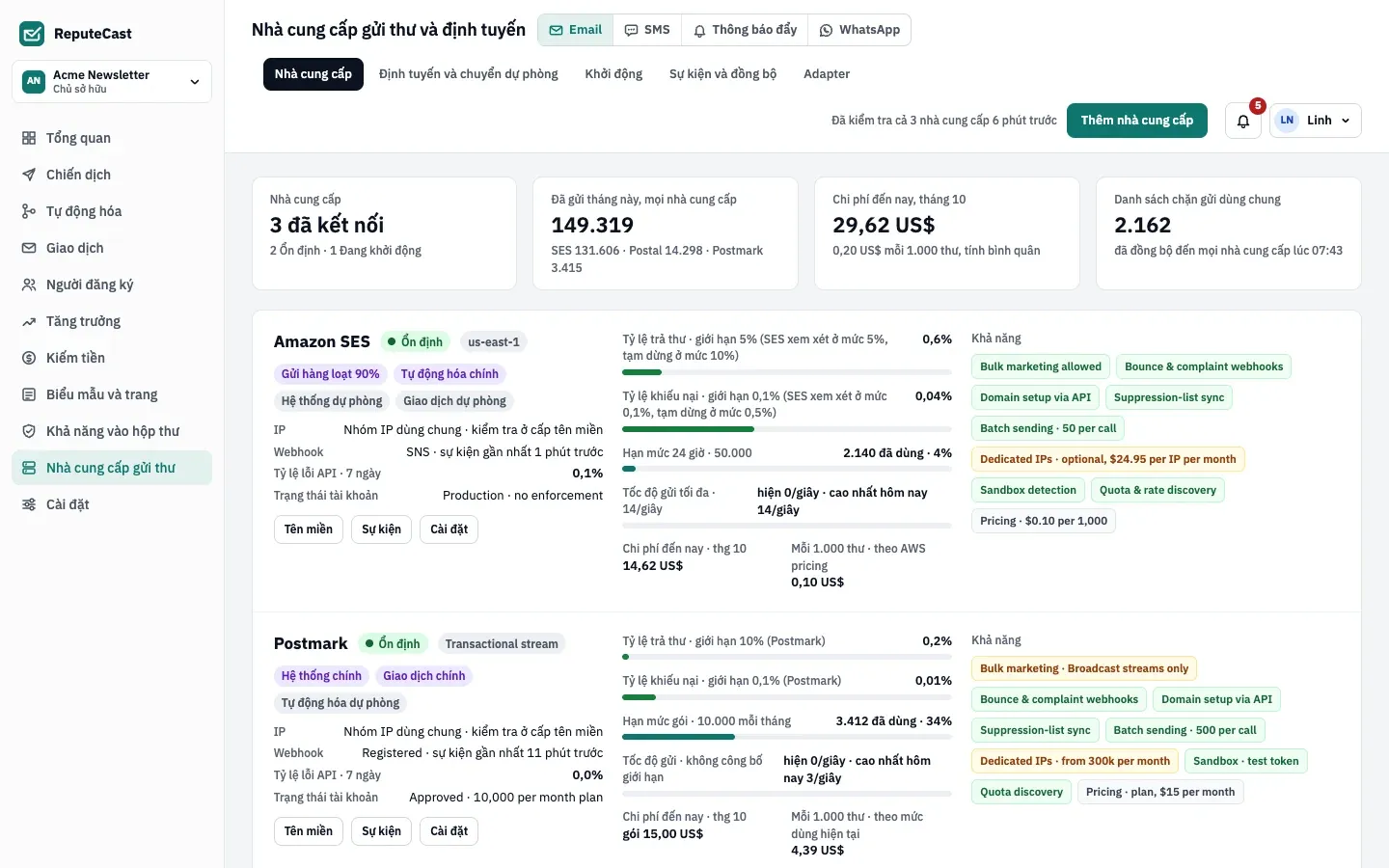The height and width of the screenshot is (868, 1389).
Task: Click the Người đăng ký users icon
Action: pyautogui.click(x=29, y=285)
